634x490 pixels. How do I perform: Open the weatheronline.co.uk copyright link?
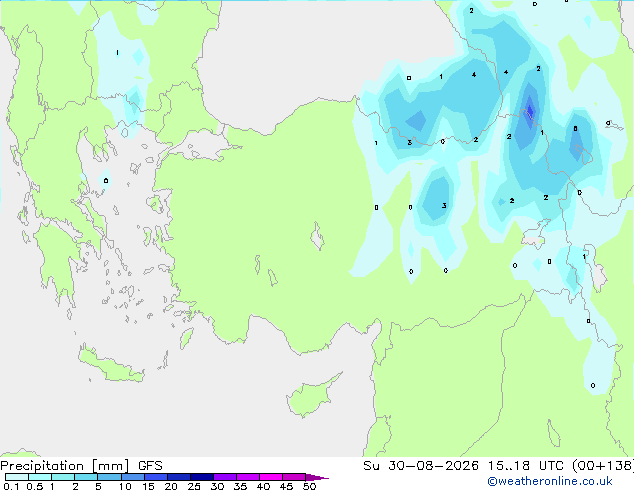[x=550, y=481]
